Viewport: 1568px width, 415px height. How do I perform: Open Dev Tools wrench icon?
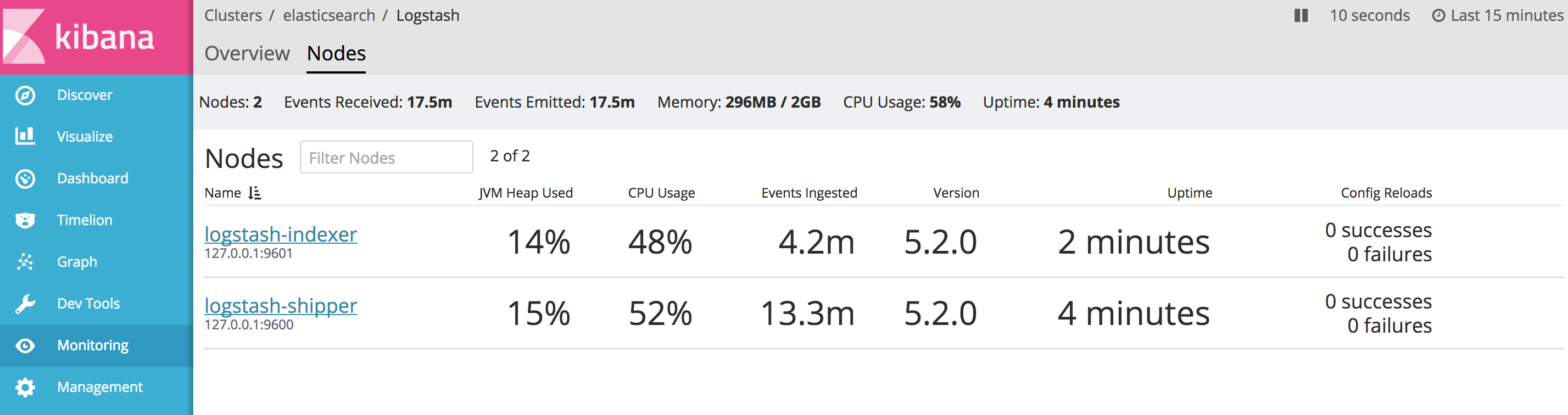pos(25,304)
